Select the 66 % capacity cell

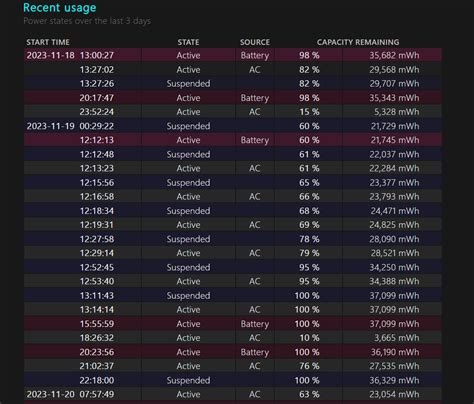[309, 197]
